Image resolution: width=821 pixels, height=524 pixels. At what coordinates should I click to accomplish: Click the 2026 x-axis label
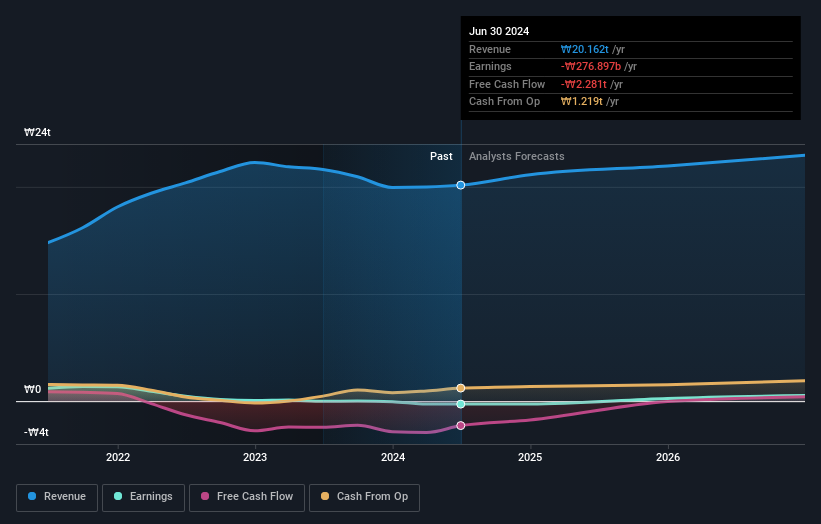668,457
